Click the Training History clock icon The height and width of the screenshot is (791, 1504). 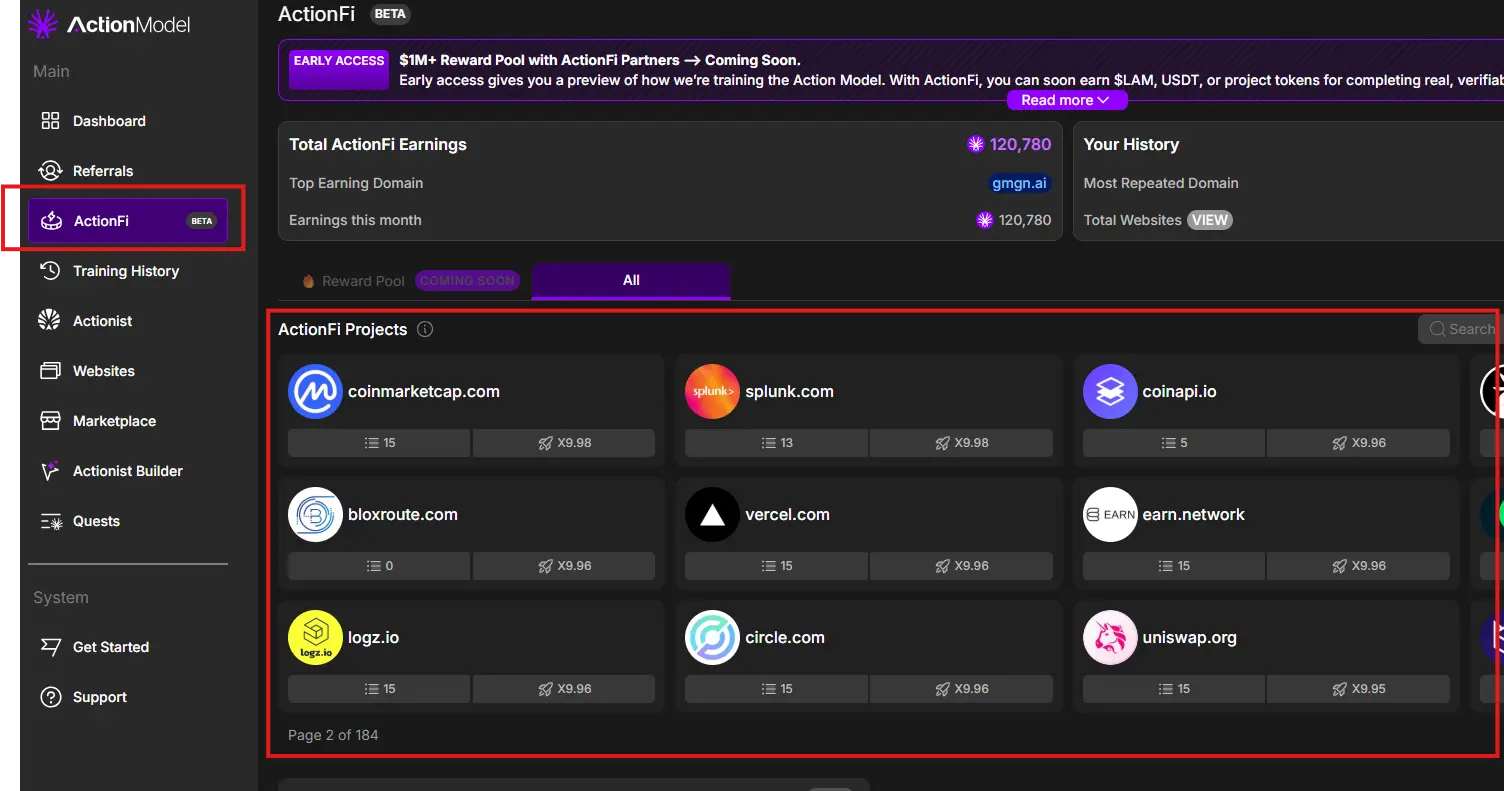50,271
